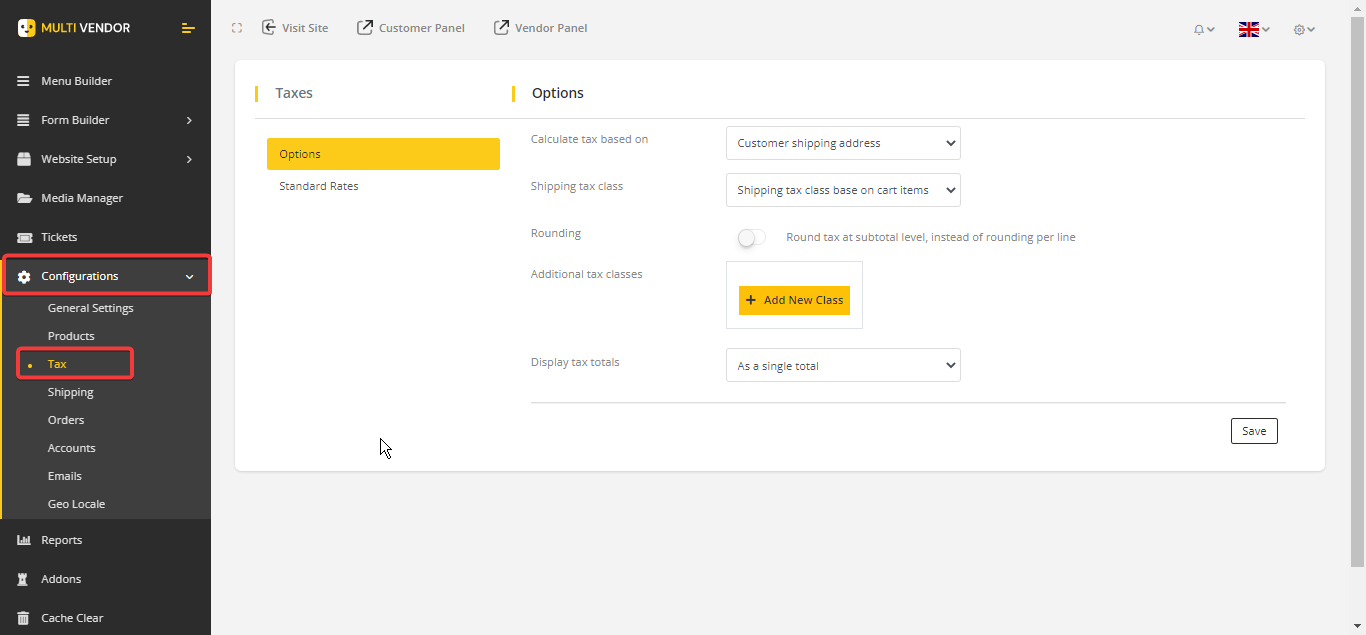Click the Cache Clear trash icon
This screenshot has width=1366, height=635.
pyautogui.click(x=24, y=618)
